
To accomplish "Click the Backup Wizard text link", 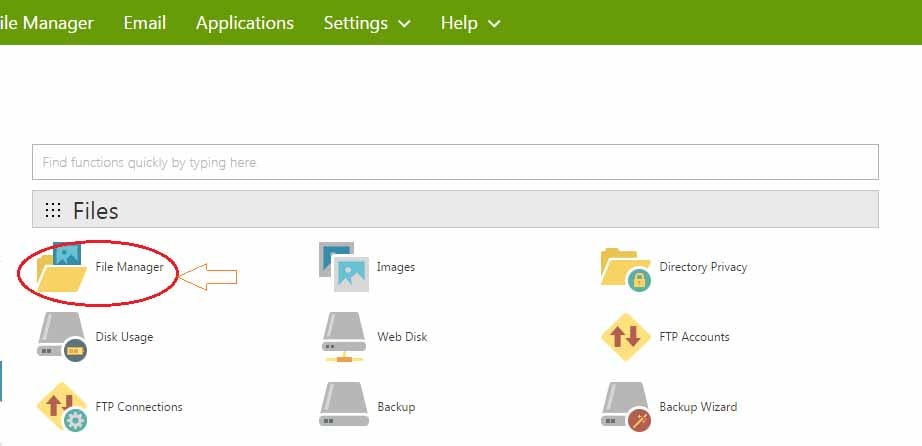I will pos(698,407).
